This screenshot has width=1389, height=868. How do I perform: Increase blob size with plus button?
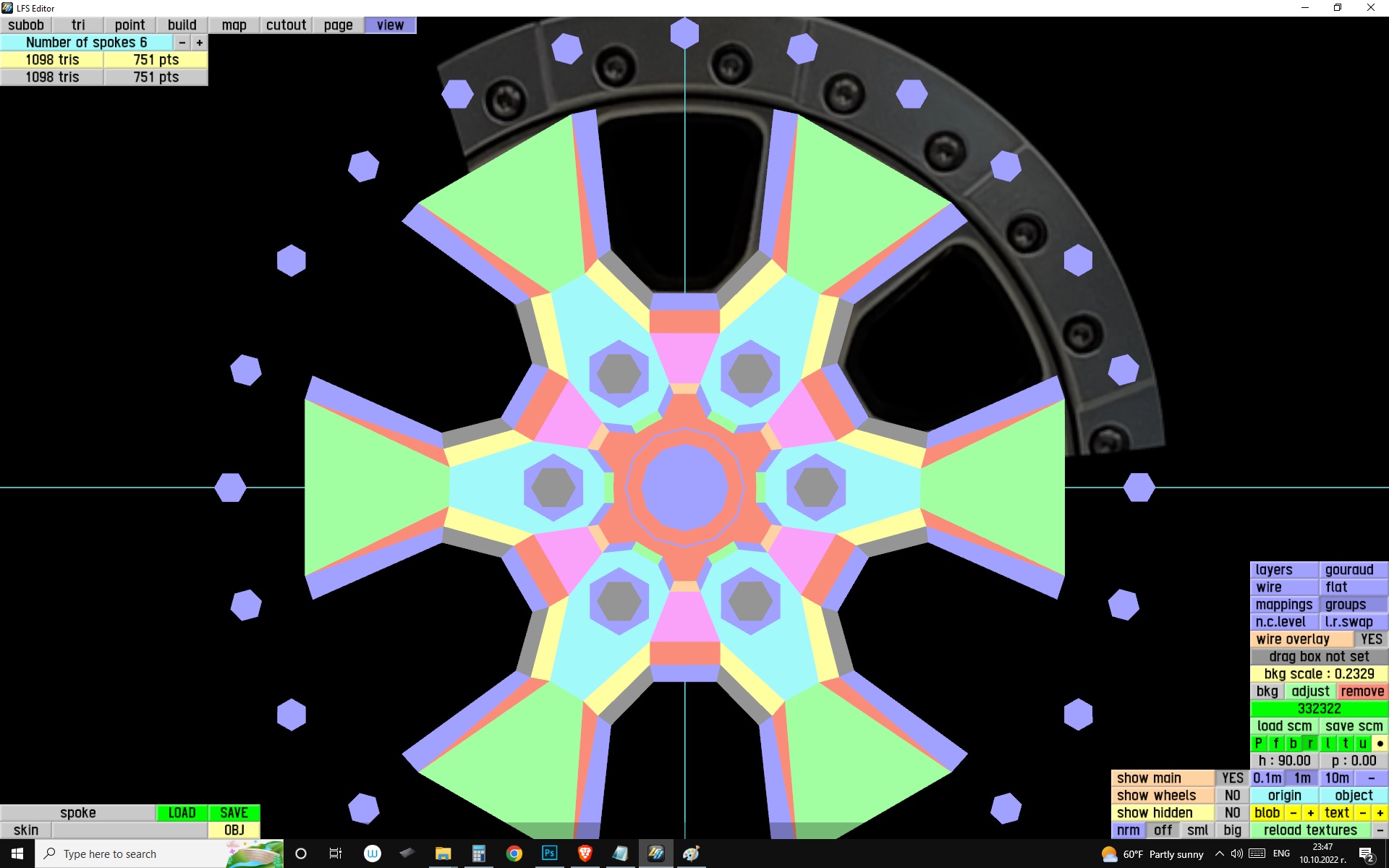(x=1310, y=813)
